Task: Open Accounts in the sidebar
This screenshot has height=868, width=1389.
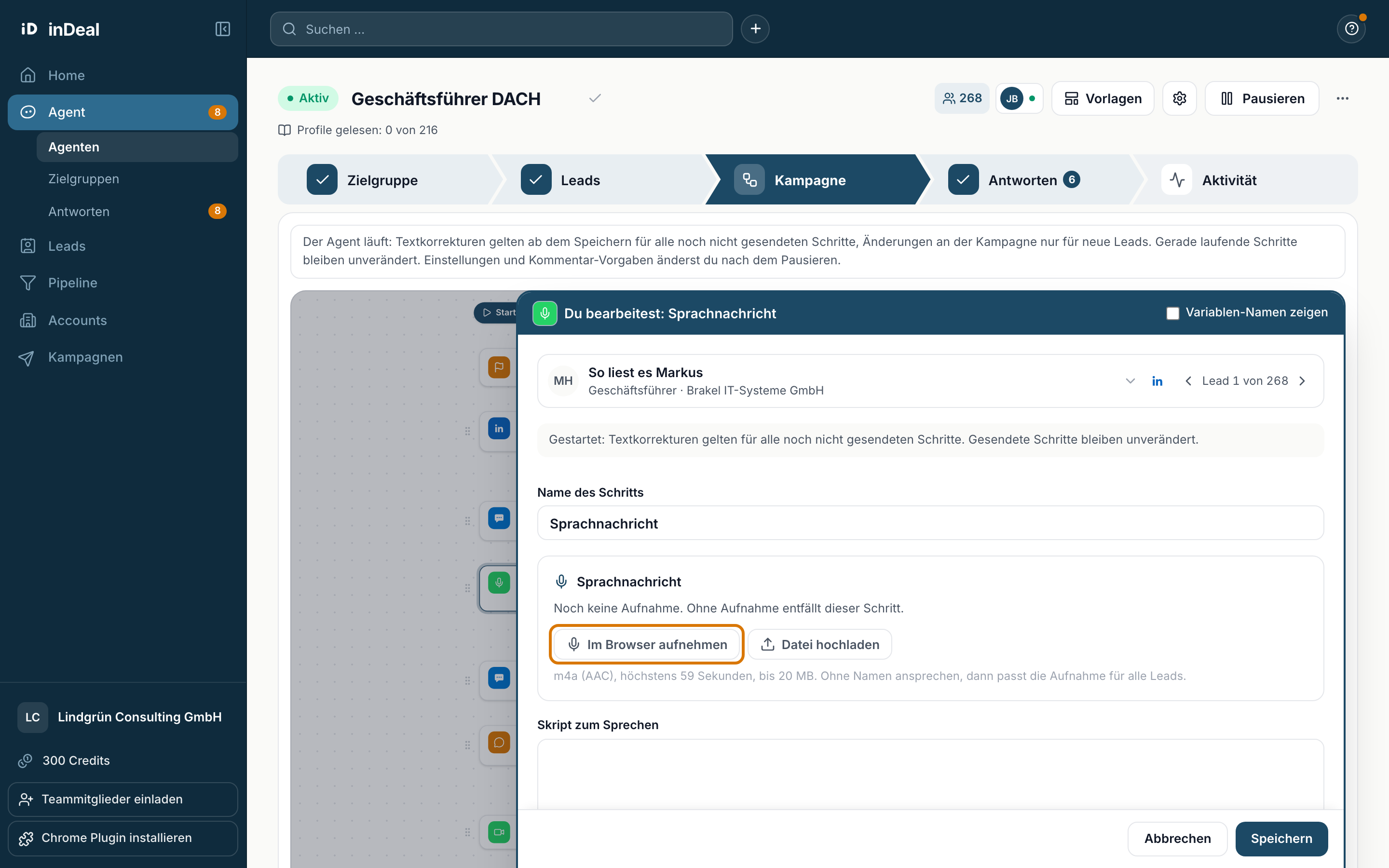Action: [123, 320]
